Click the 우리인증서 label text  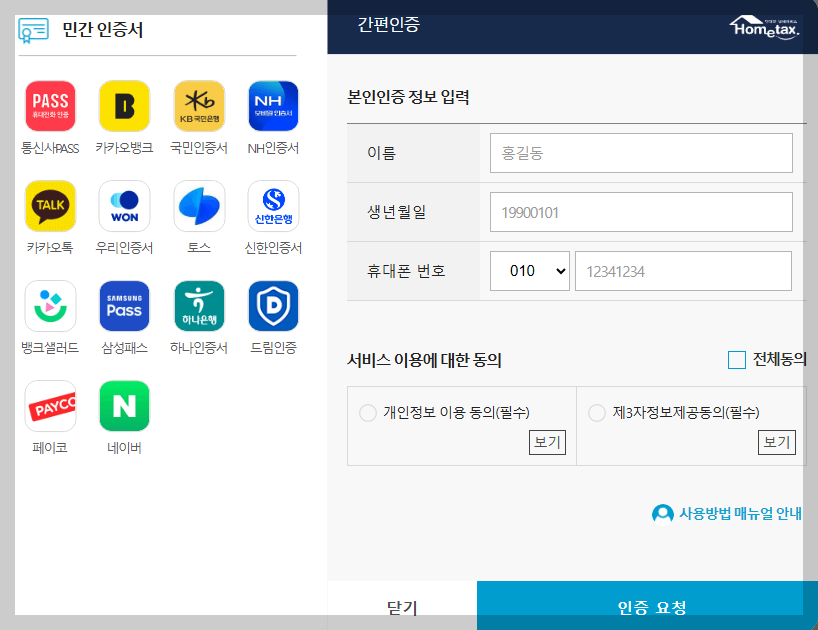(124, 248)
